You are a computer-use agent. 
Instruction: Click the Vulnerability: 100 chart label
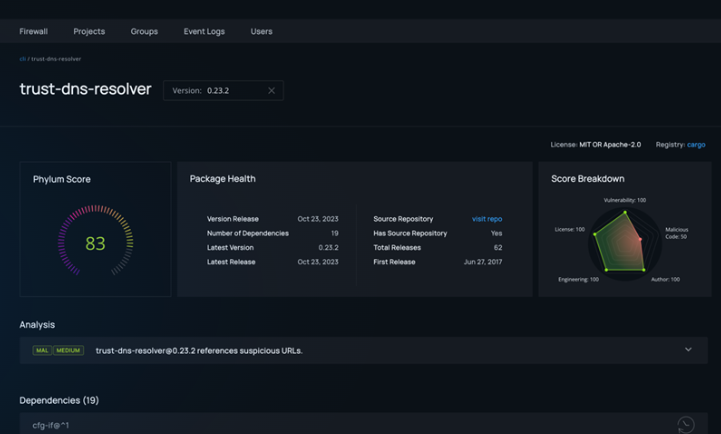pos(624,200)
